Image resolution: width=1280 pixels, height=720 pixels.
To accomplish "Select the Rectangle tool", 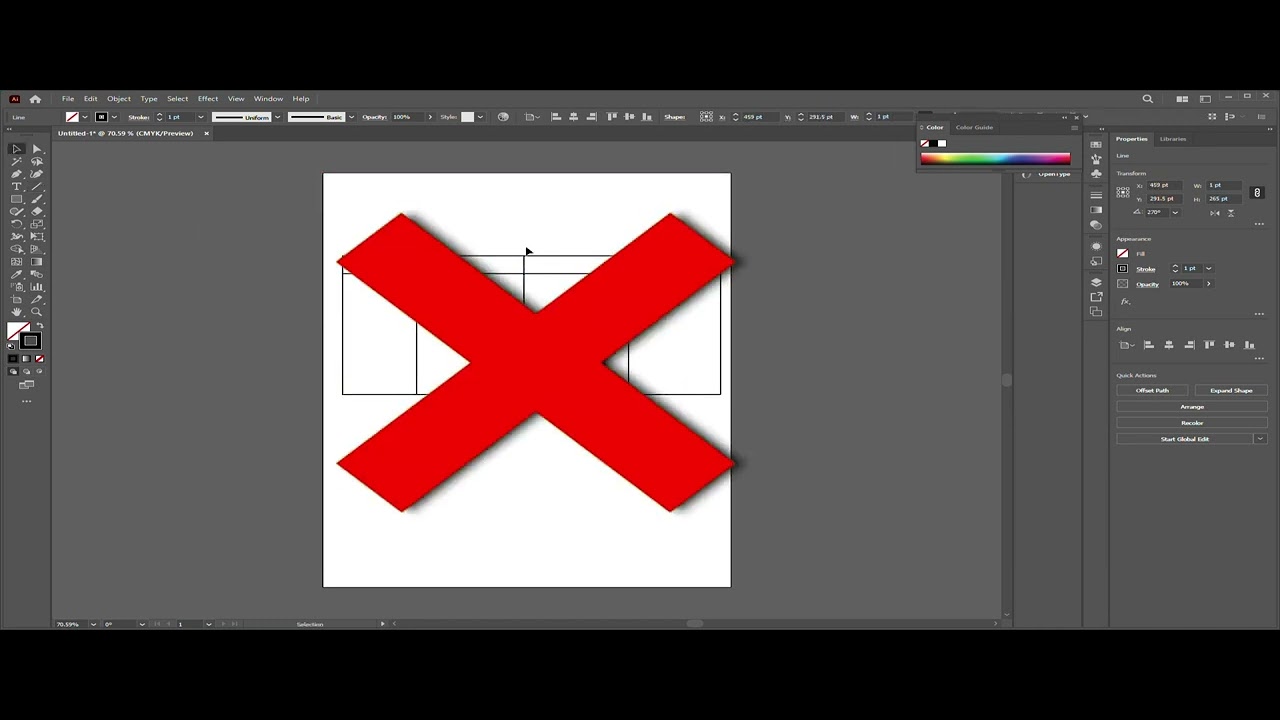I will (16, 199).
